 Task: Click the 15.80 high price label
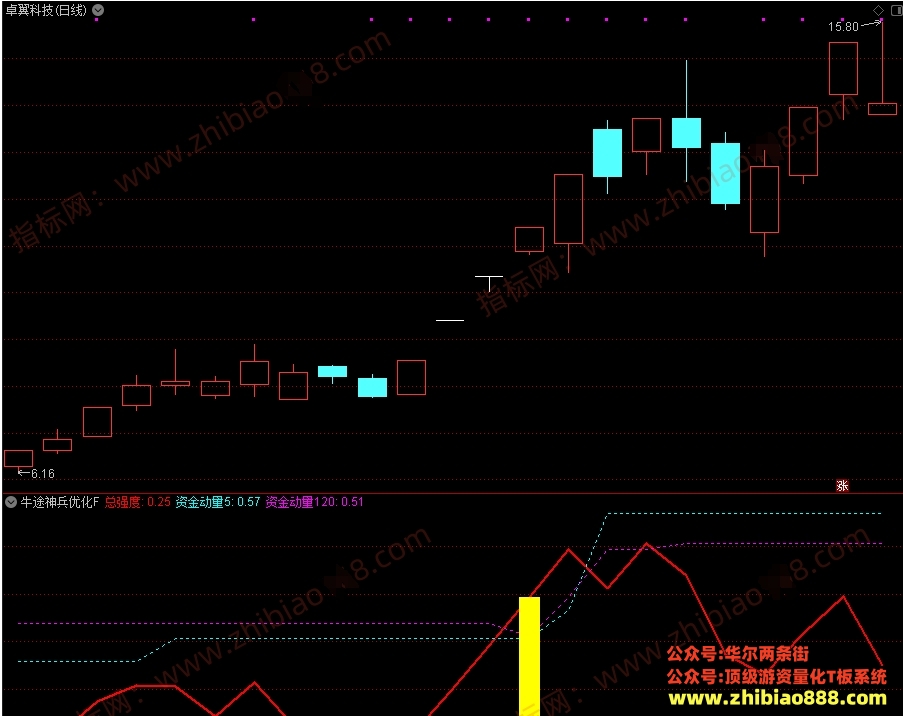coord(843,26)
